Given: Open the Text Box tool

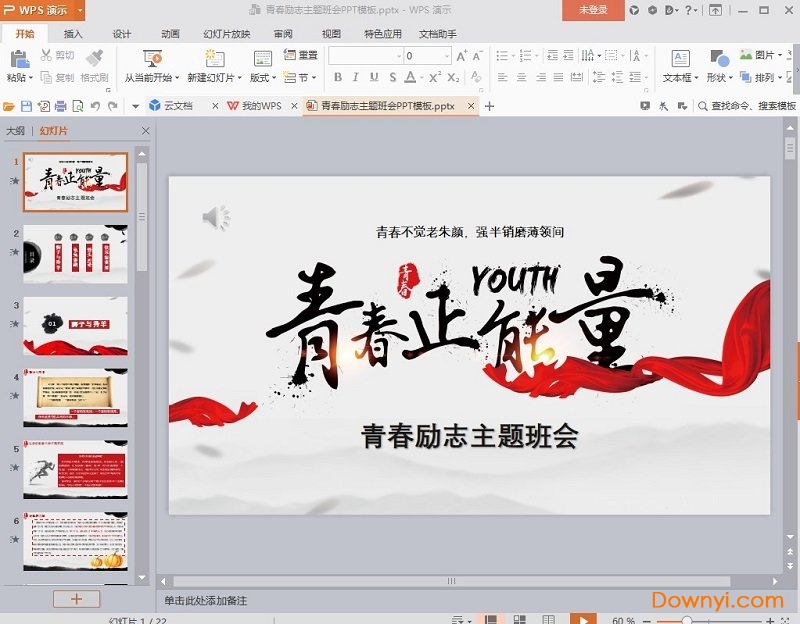Looking at the screenshot, I should (x=681, y=57).
